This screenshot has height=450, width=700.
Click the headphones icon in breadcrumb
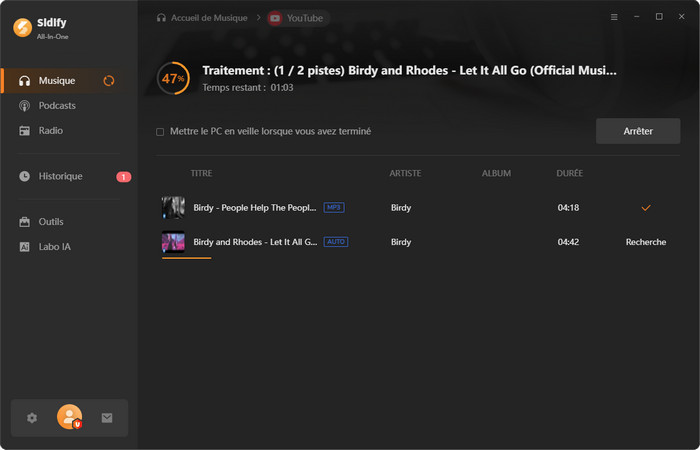coord(161,18)
